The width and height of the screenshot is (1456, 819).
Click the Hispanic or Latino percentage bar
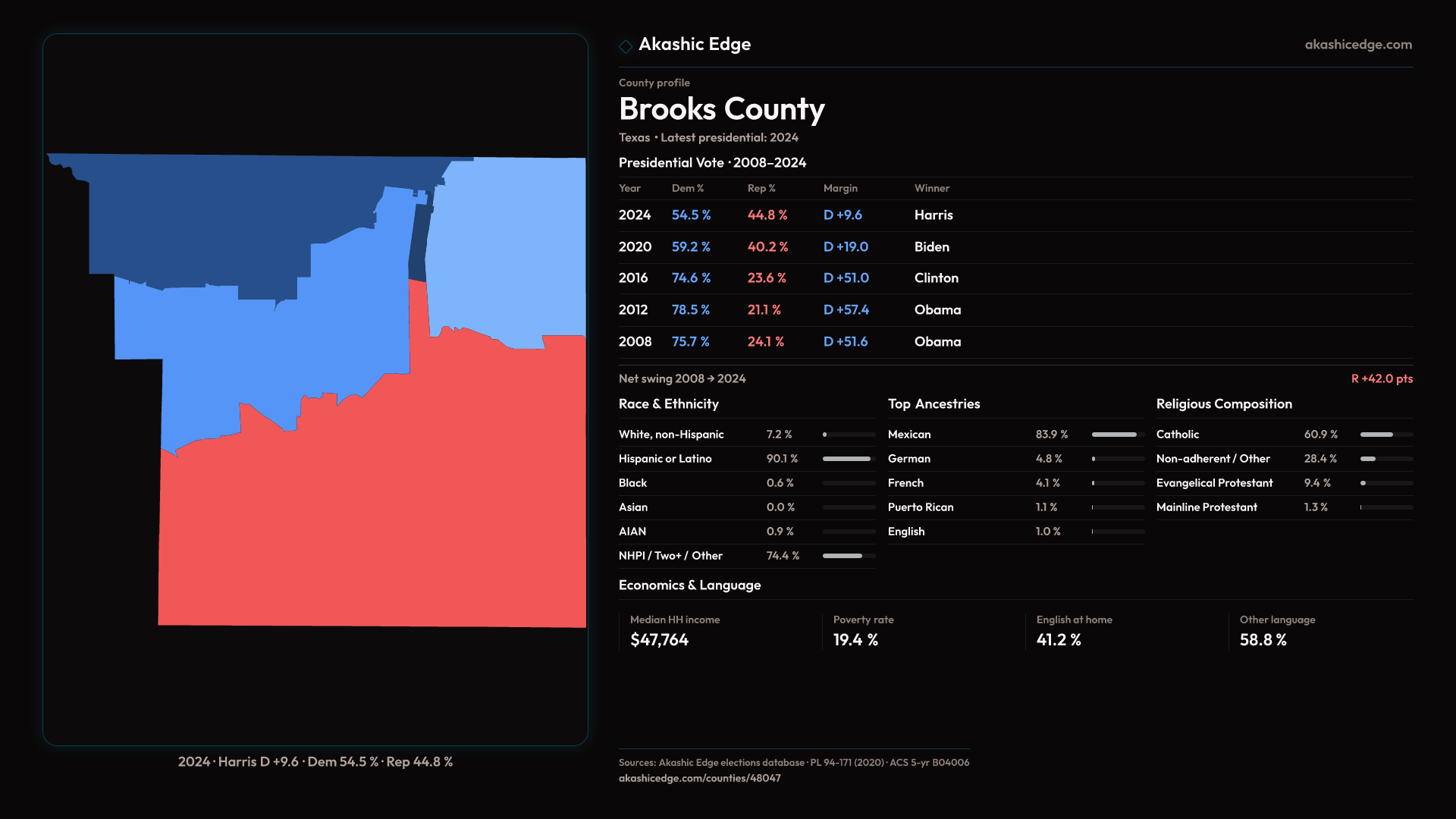point(848,459)
